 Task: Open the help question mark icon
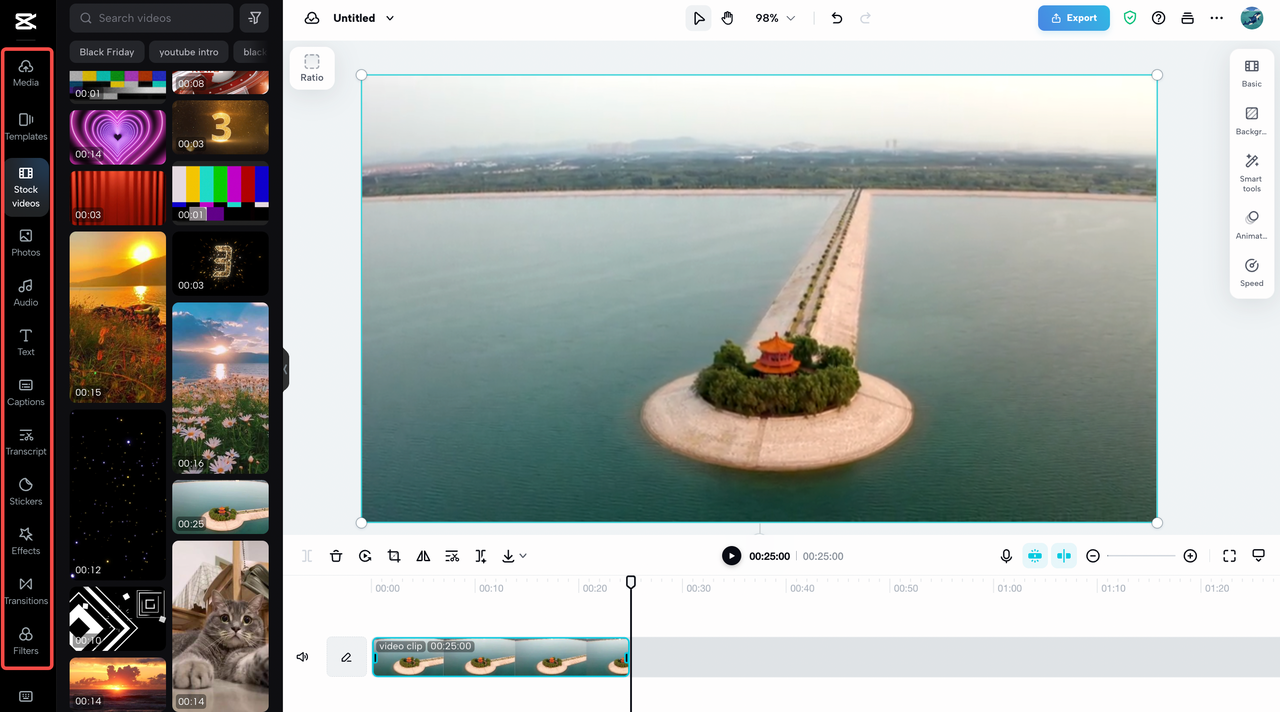(1158, 18)
